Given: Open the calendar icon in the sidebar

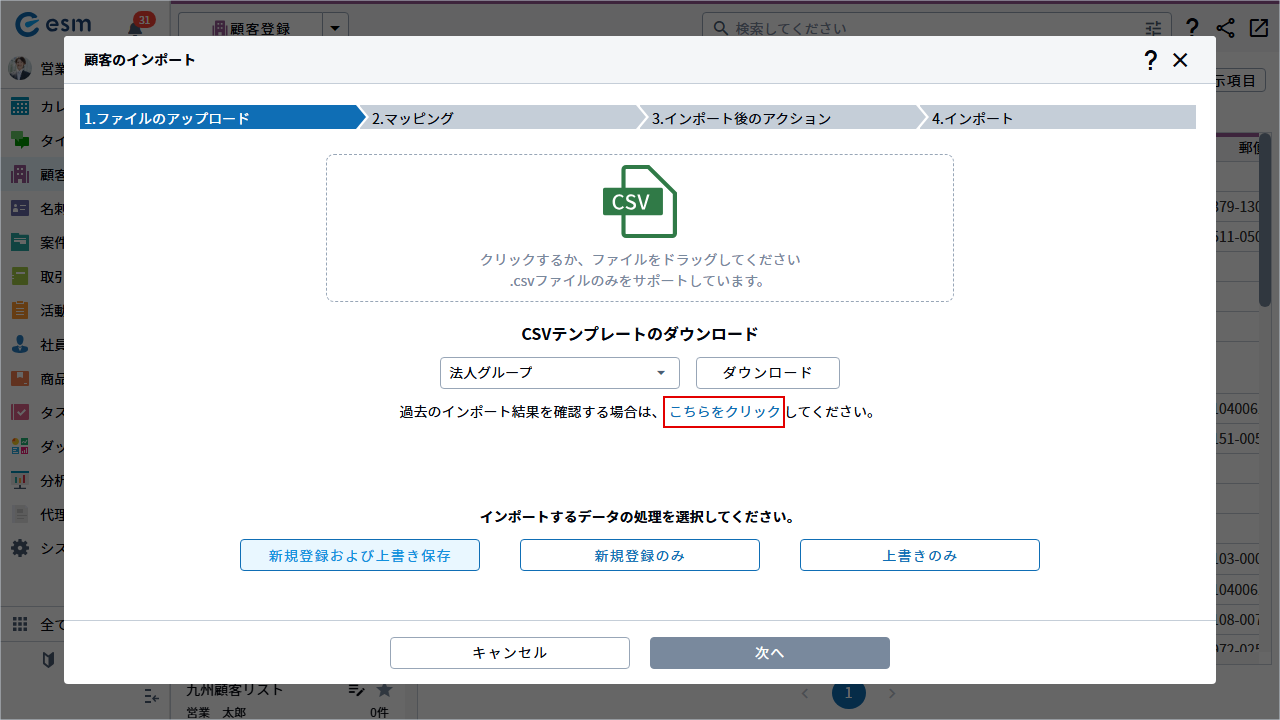Looking at the screenshot, I should click(x=20, y=107).
